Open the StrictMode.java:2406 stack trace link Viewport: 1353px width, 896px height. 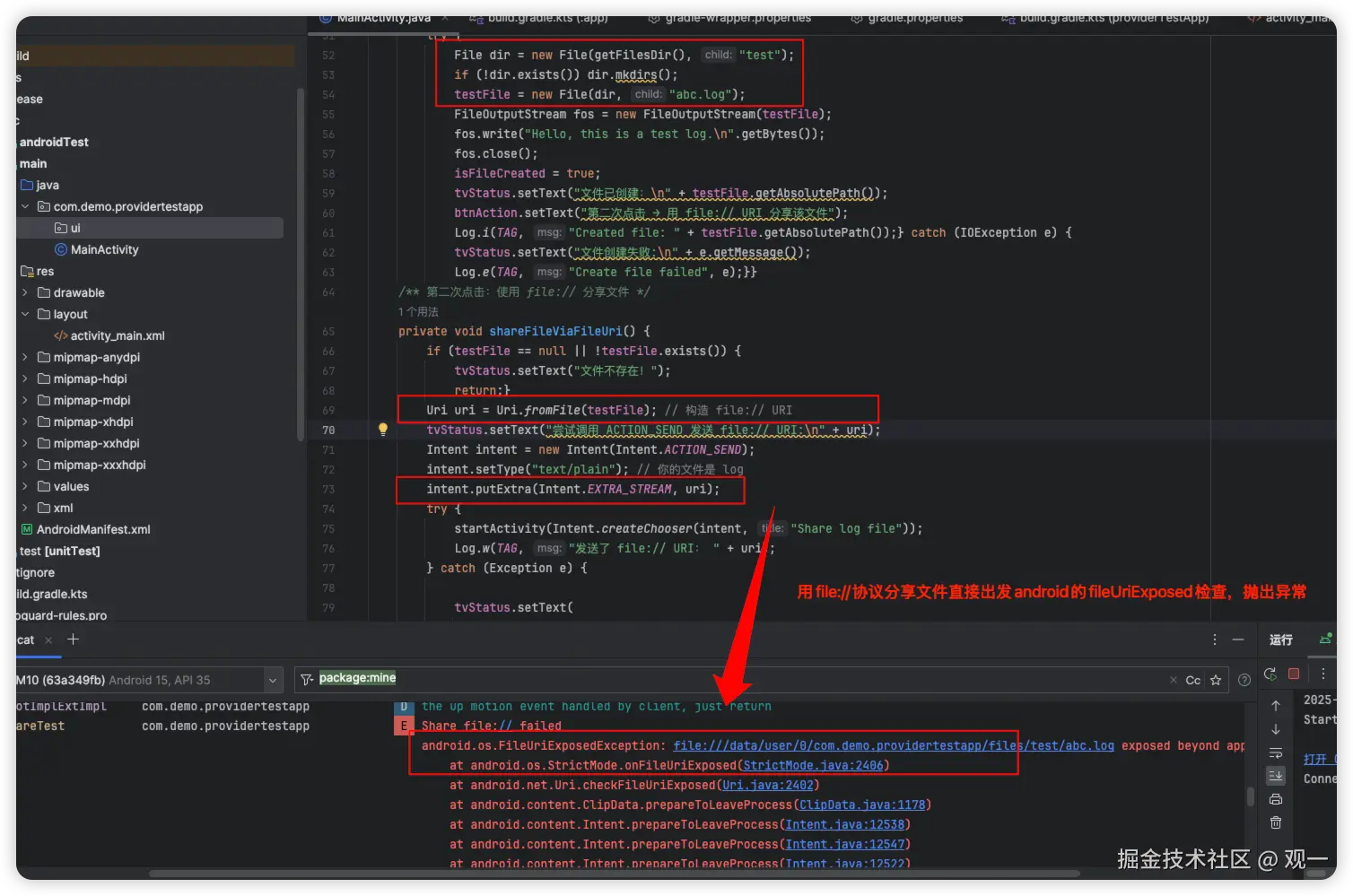(x=813, y=765)
